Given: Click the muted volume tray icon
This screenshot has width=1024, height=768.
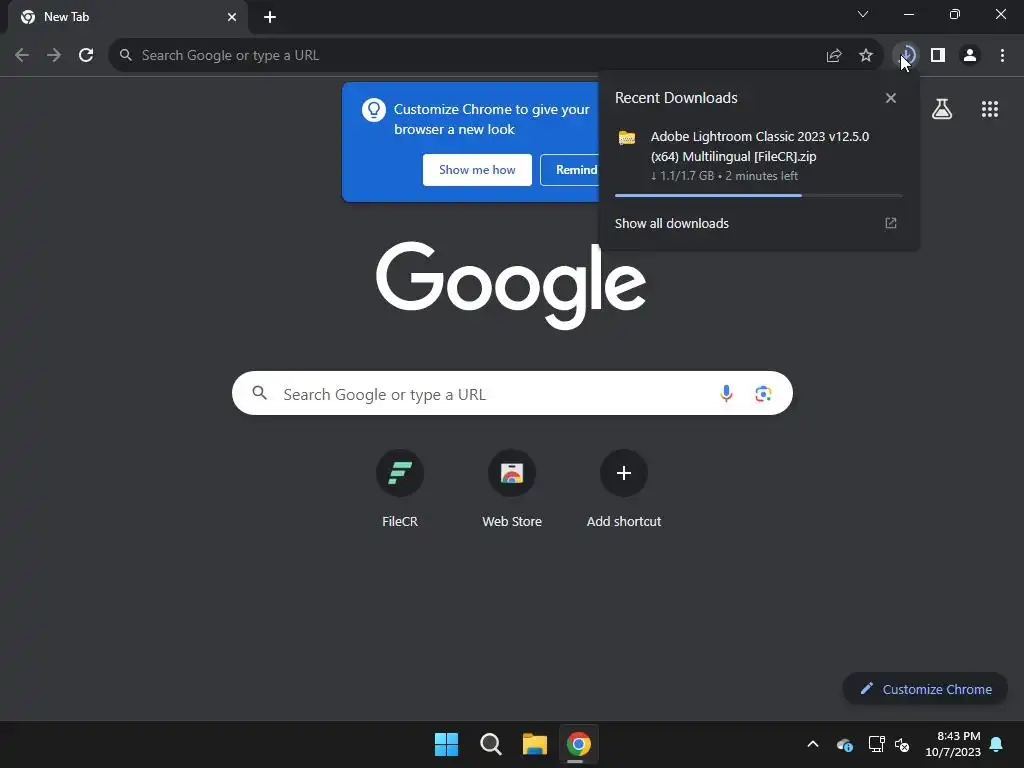Looking at the screenshot, I should coord(902,744).
